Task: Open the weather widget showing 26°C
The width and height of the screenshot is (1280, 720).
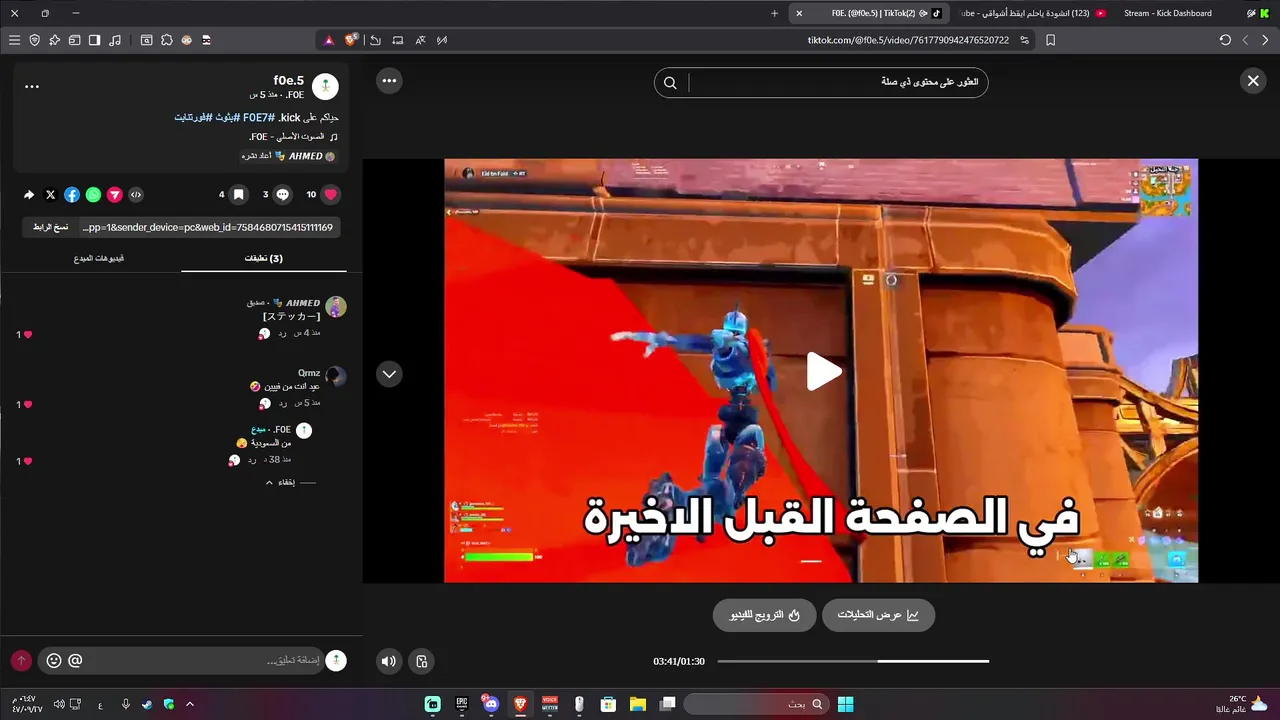Action: (1242, 704)
